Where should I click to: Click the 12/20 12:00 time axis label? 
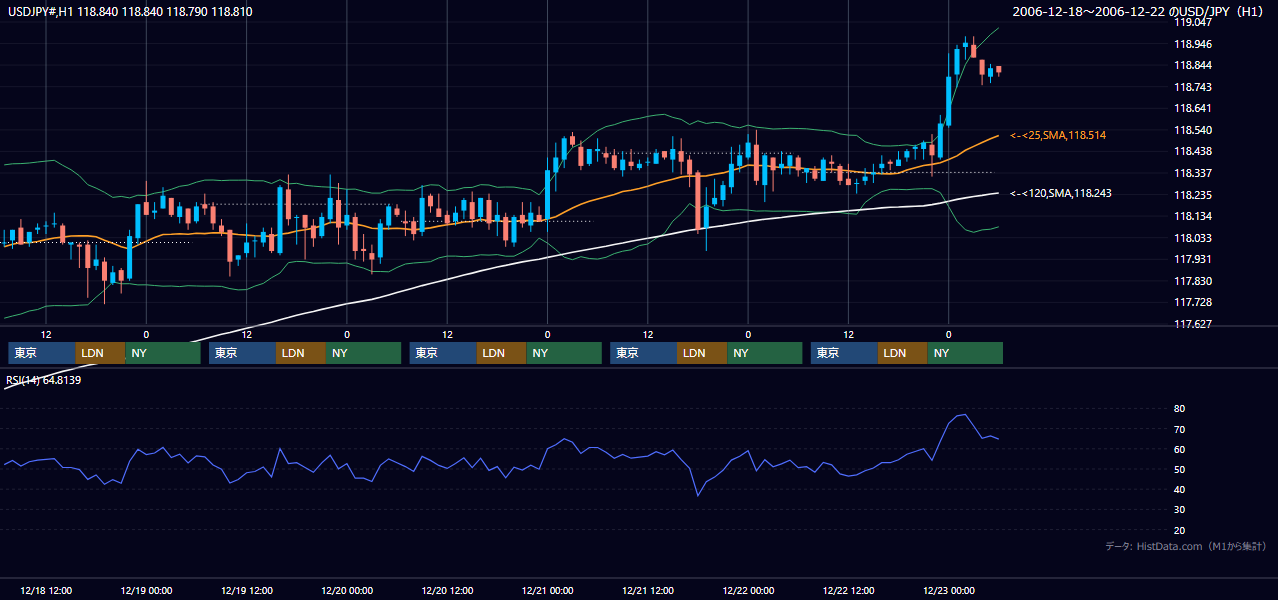[x=447, y=590]
